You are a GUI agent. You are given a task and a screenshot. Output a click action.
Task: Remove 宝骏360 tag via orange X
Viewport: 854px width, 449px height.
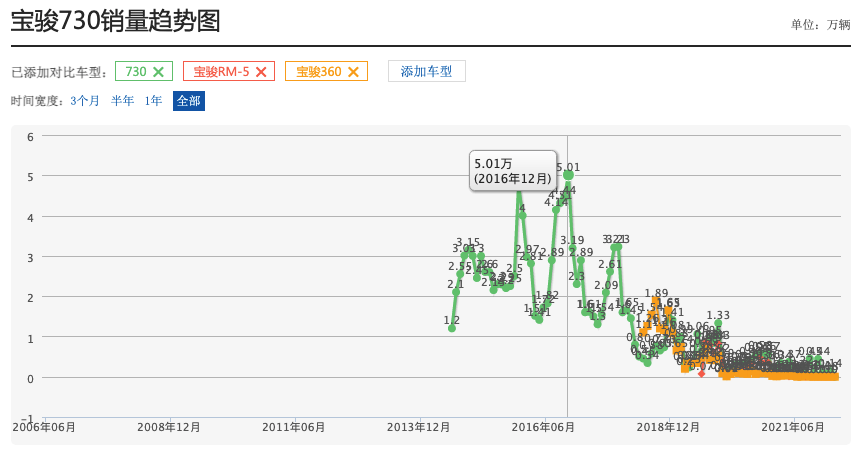(x=353, y=72)
